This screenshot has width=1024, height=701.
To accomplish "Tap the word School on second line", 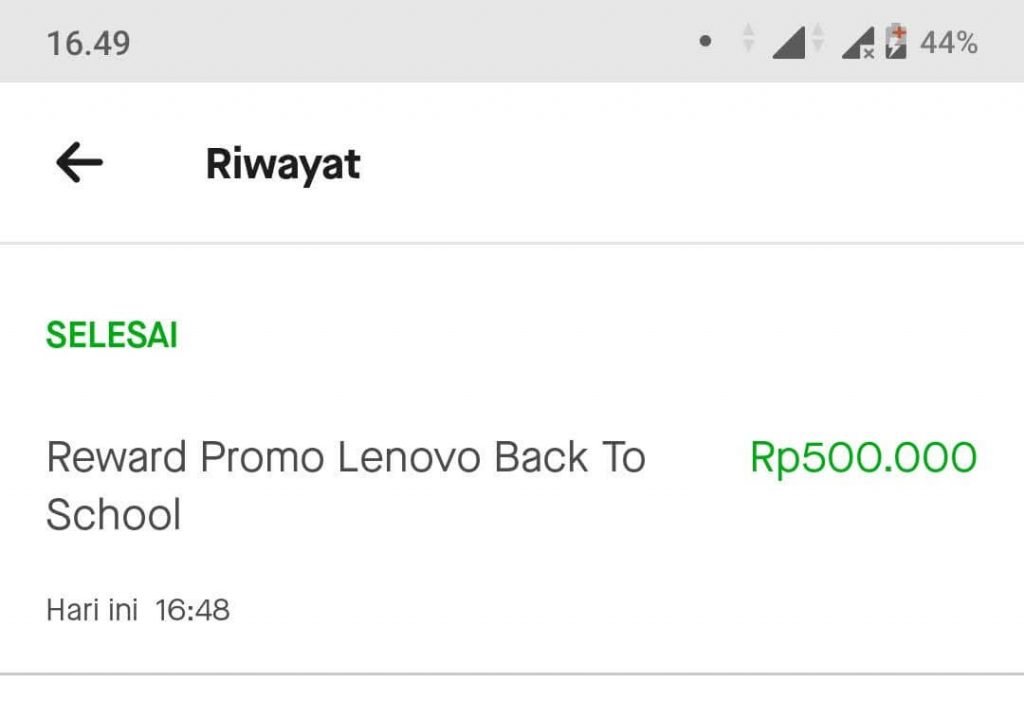I will (114, 514).
